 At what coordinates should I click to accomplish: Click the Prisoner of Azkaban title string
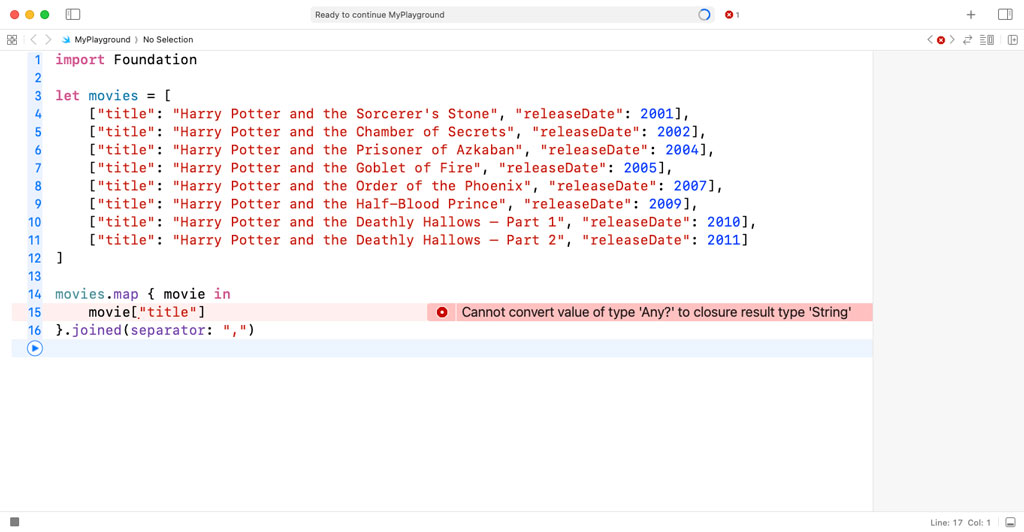pos(347,149)
